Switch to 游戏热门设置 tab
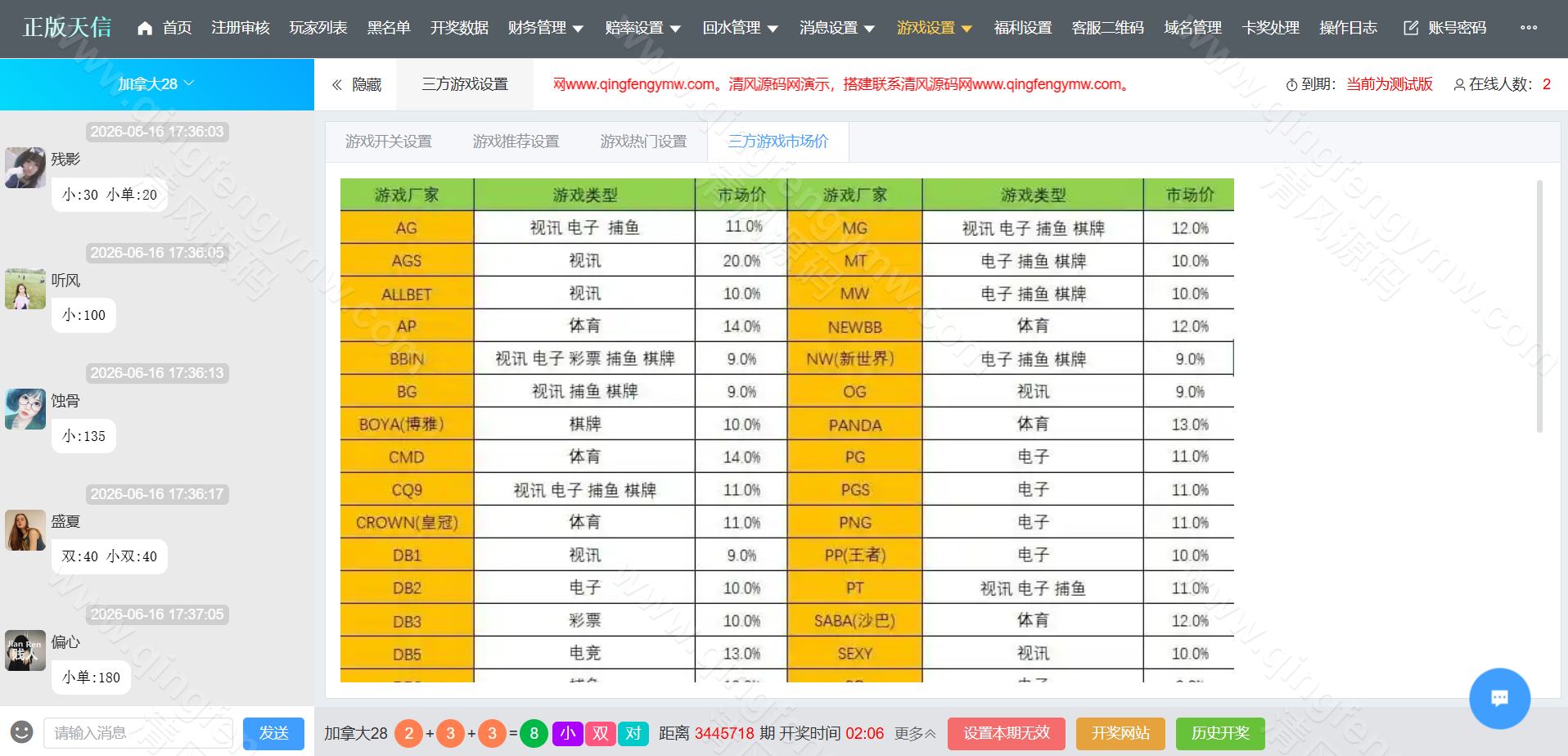The width and height of the screenshot is (1568, 756). (x=644, y=142)
